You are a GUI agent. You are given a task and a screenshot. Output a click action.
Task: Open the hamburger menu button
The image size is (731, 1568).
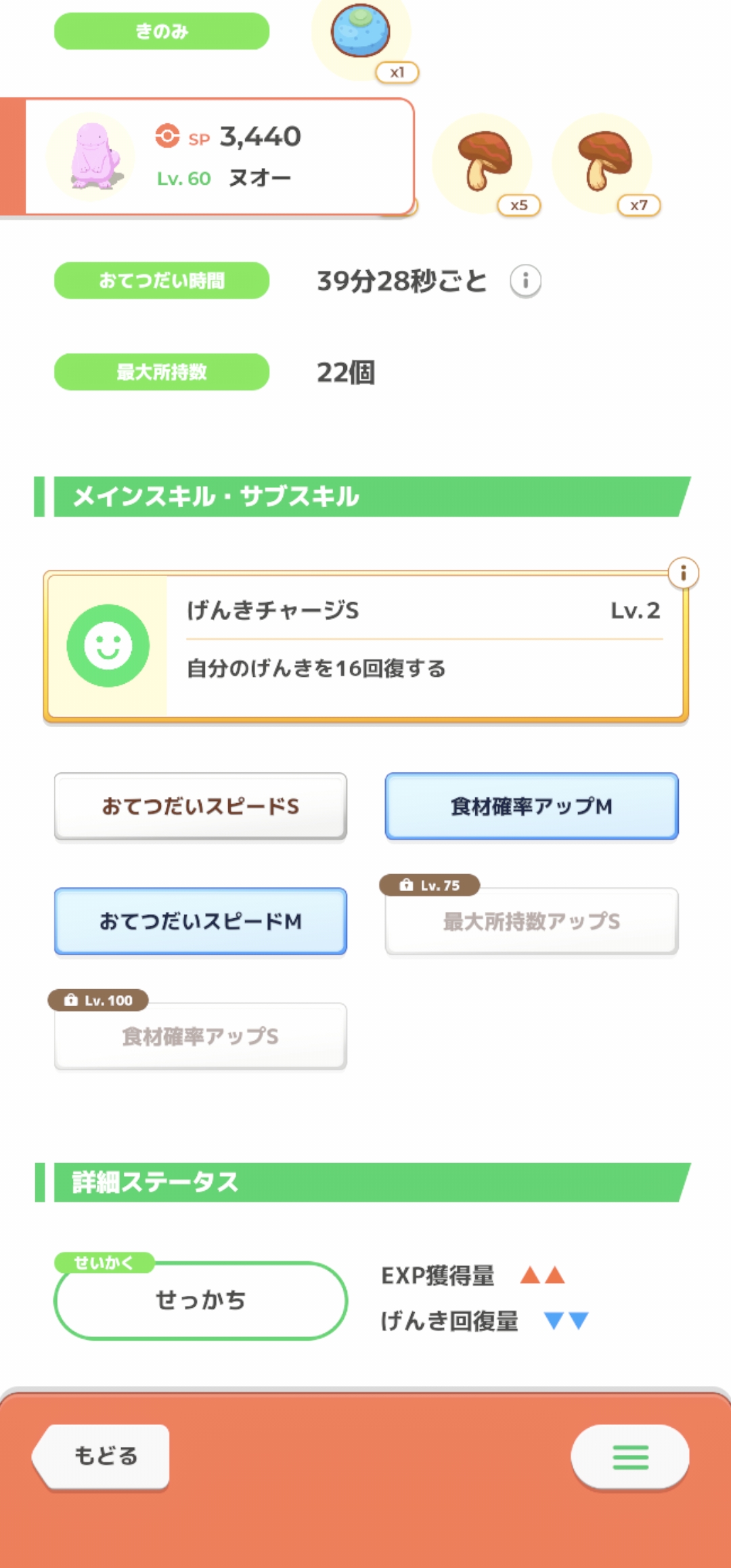coord(630,1456)
